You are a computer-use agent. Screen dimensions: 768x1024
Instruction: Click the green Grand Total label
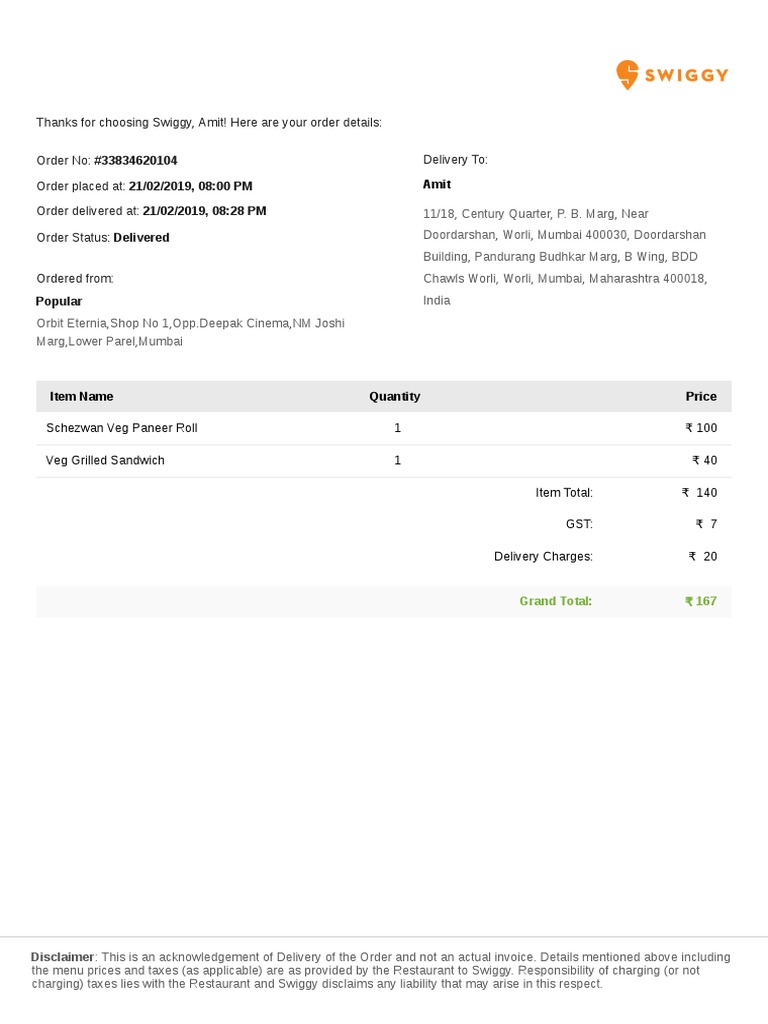555,601
